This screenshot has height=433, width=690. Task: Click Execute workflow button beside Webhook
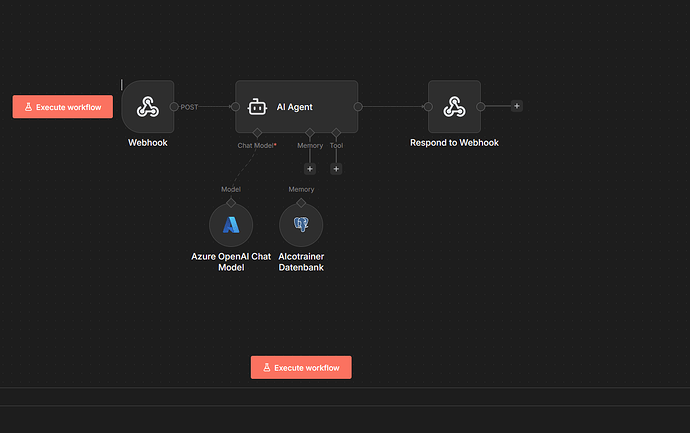tap(62, 106)
